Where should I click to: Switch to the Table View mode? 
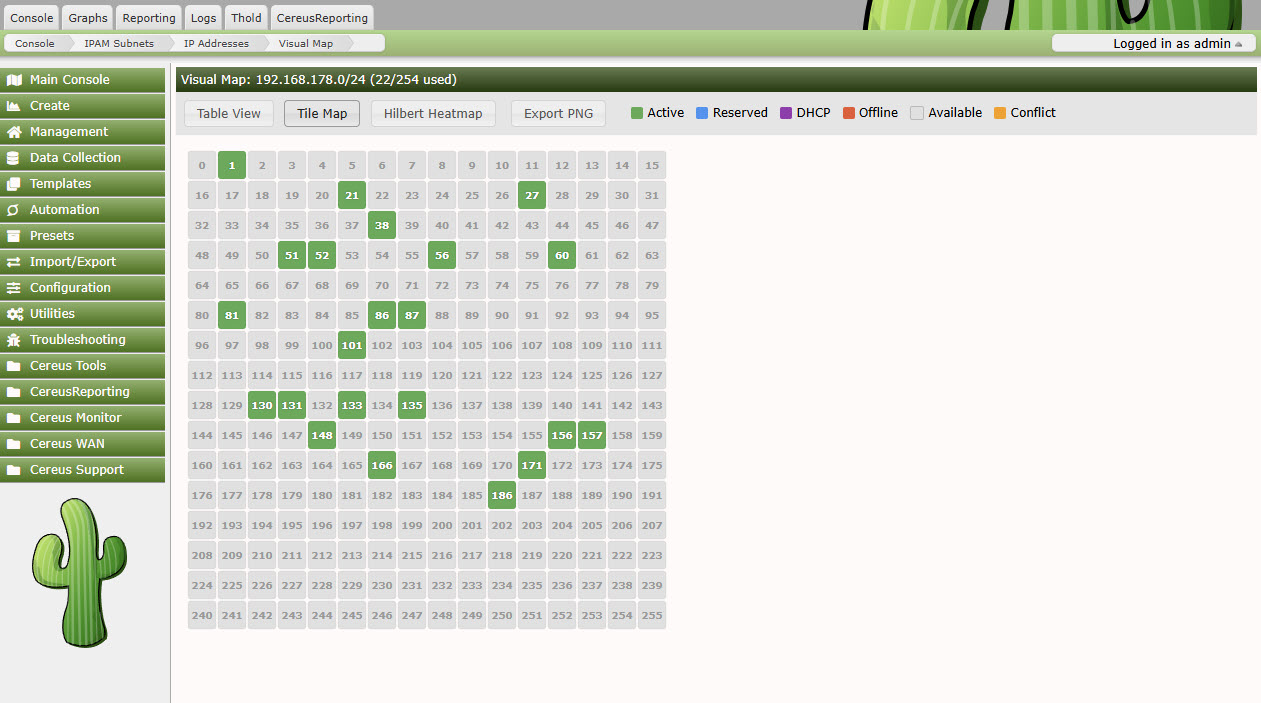(x=229, y=114)
